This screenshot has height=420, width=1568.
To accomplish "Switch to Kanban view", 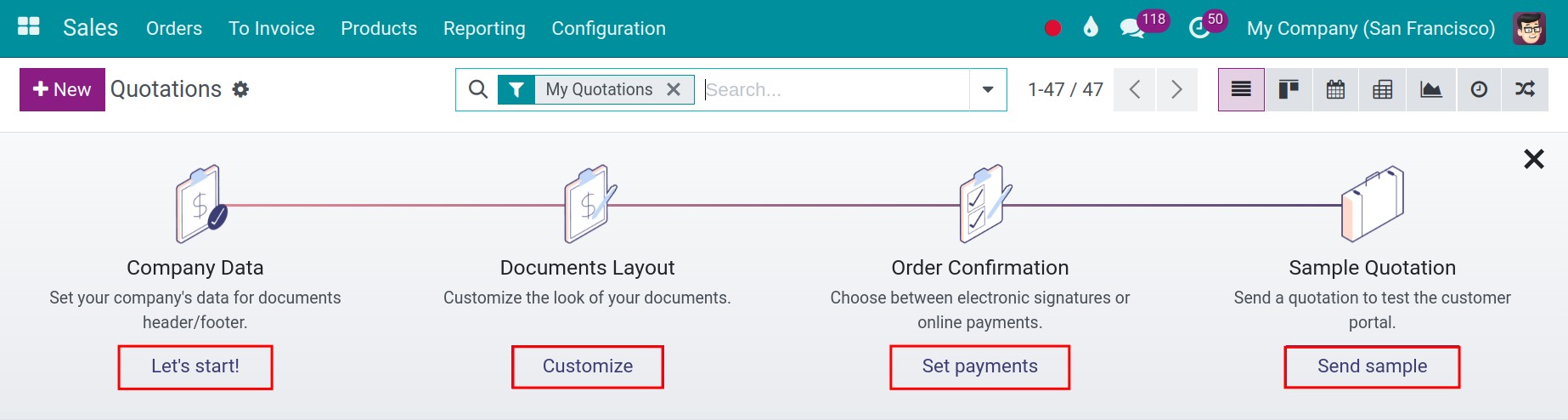I will point(1289,89).
